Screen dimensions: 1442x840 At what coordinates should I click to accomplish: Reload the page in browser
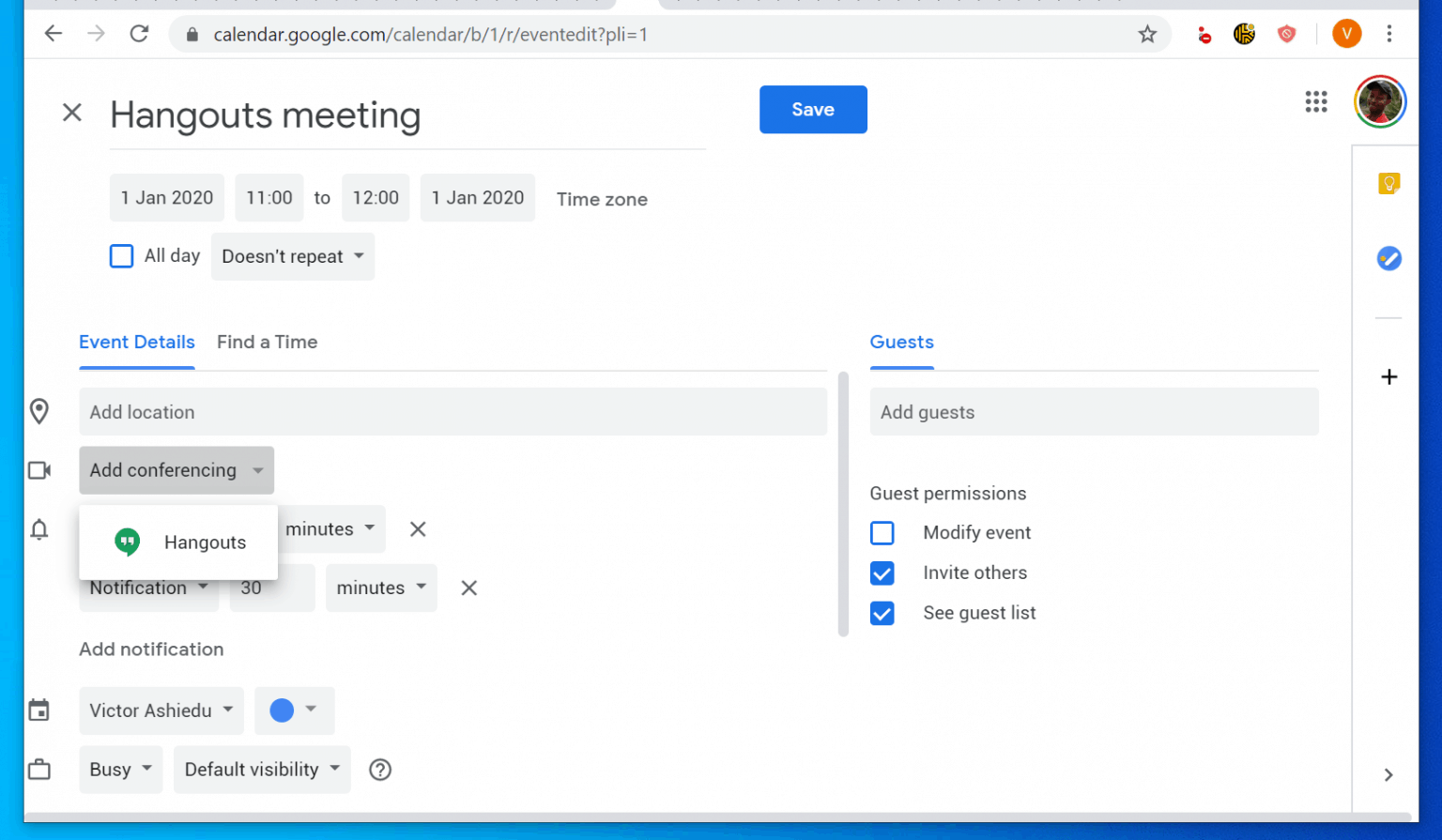[139, 35]
